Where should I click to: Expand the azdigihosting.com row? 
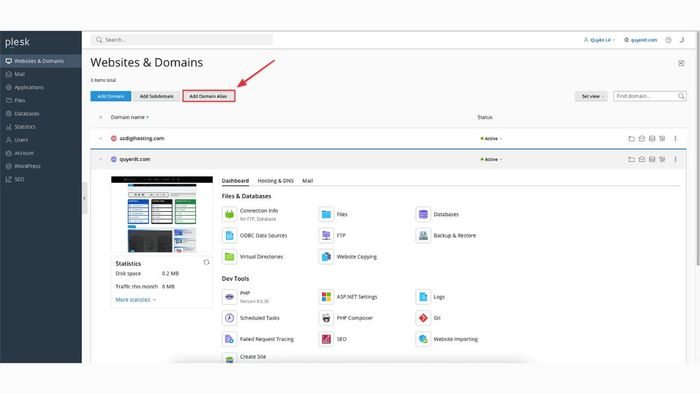tap(100, 138)
